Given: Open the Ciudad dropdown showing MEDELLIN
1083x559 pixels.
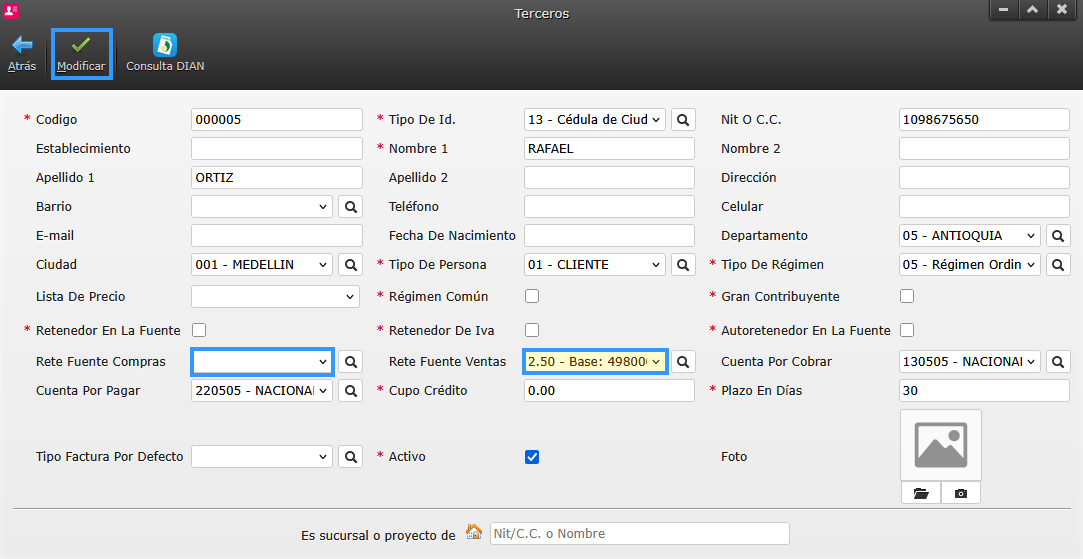Looking at the screenshot, I should 261,265.
